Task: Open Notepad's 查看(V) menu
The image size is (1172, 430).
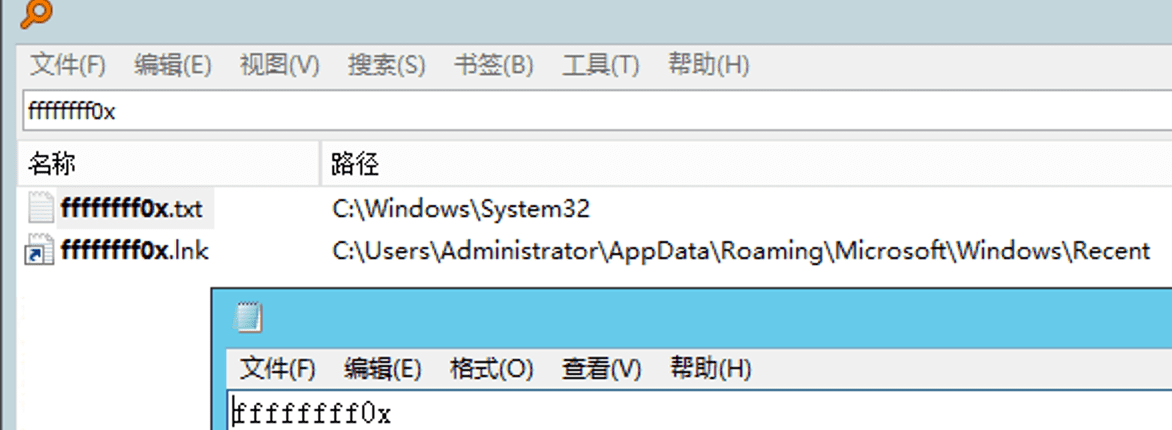Action: point(601,368)
